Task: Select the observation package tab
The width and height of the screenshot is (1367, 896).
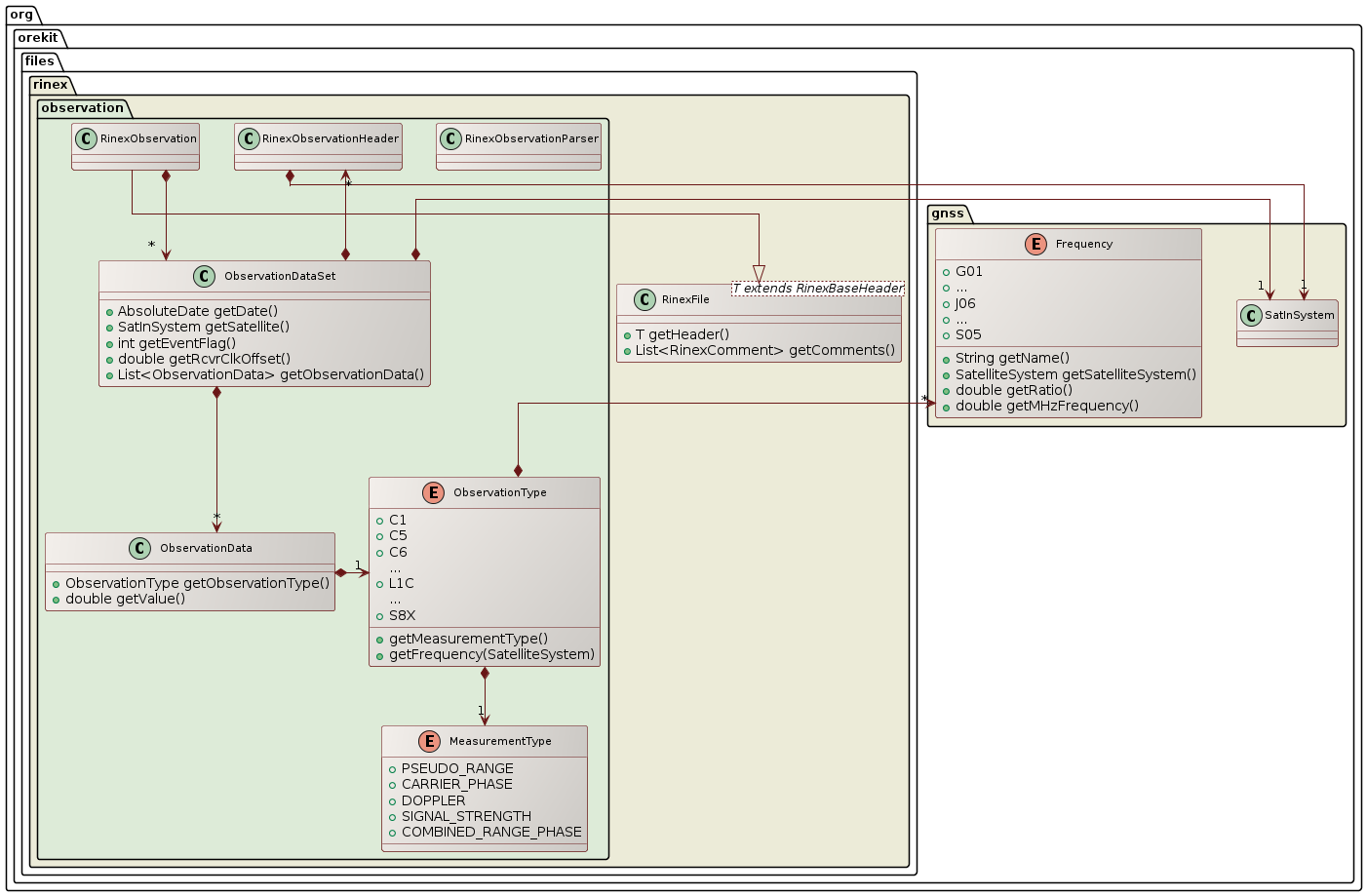Action: 83,108
